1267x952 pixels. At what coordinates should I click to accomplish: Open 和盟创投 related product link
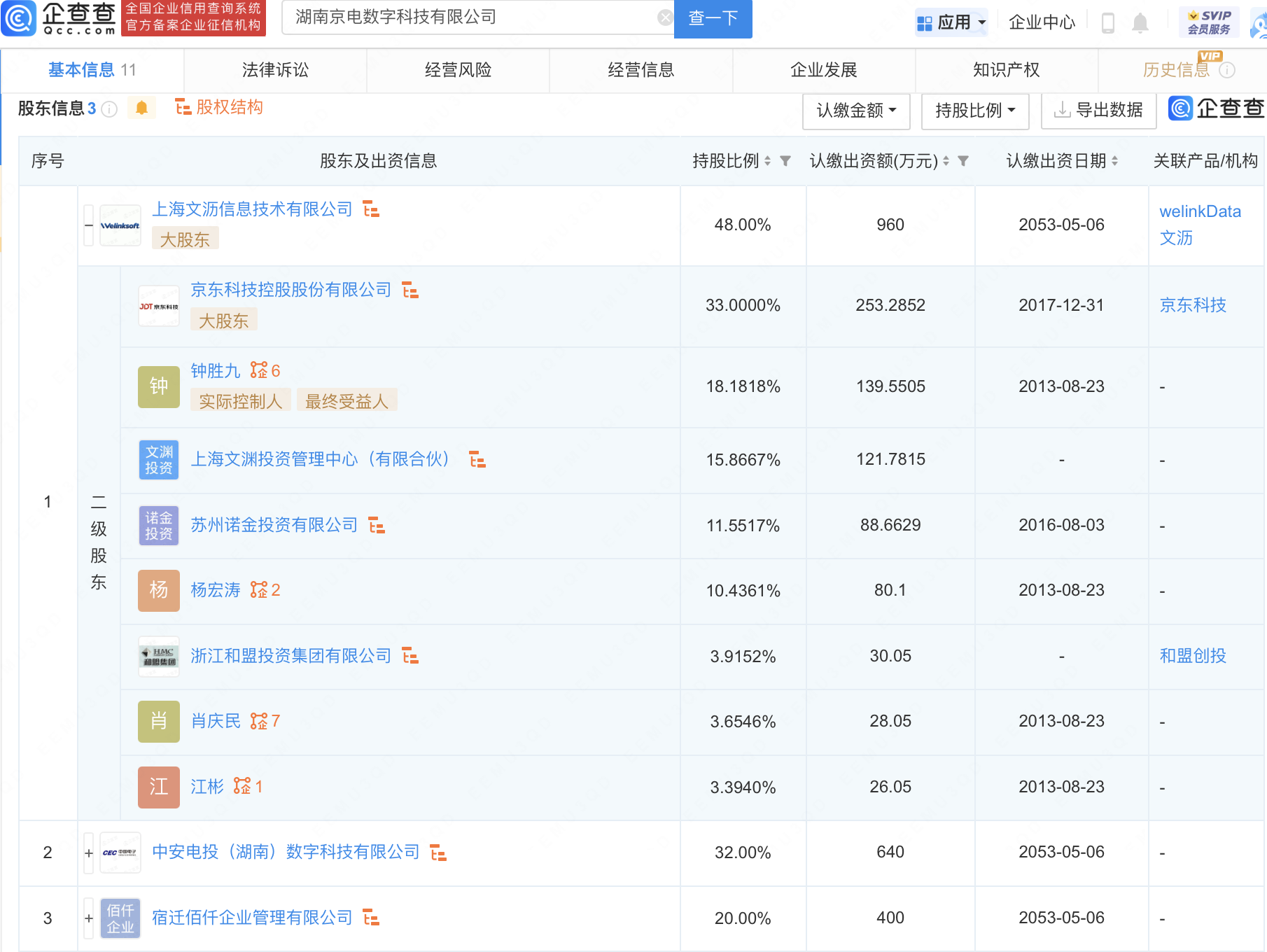[1193, 656]
